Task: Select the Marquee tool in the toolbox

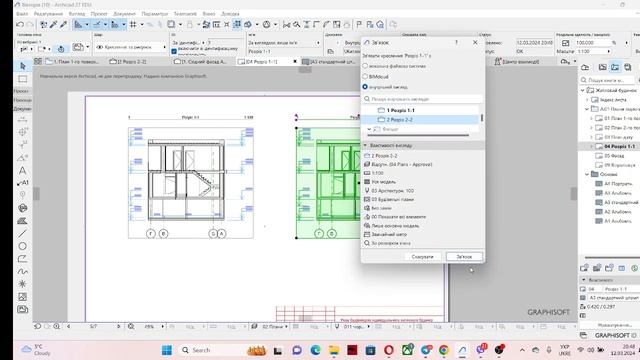Action: pos(22,79)
